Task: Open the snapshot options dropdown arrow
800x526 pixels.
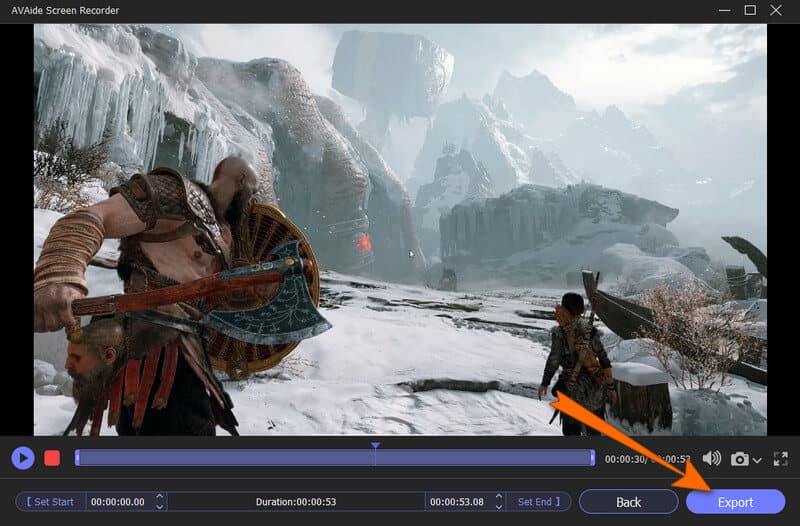Action: 757,460
